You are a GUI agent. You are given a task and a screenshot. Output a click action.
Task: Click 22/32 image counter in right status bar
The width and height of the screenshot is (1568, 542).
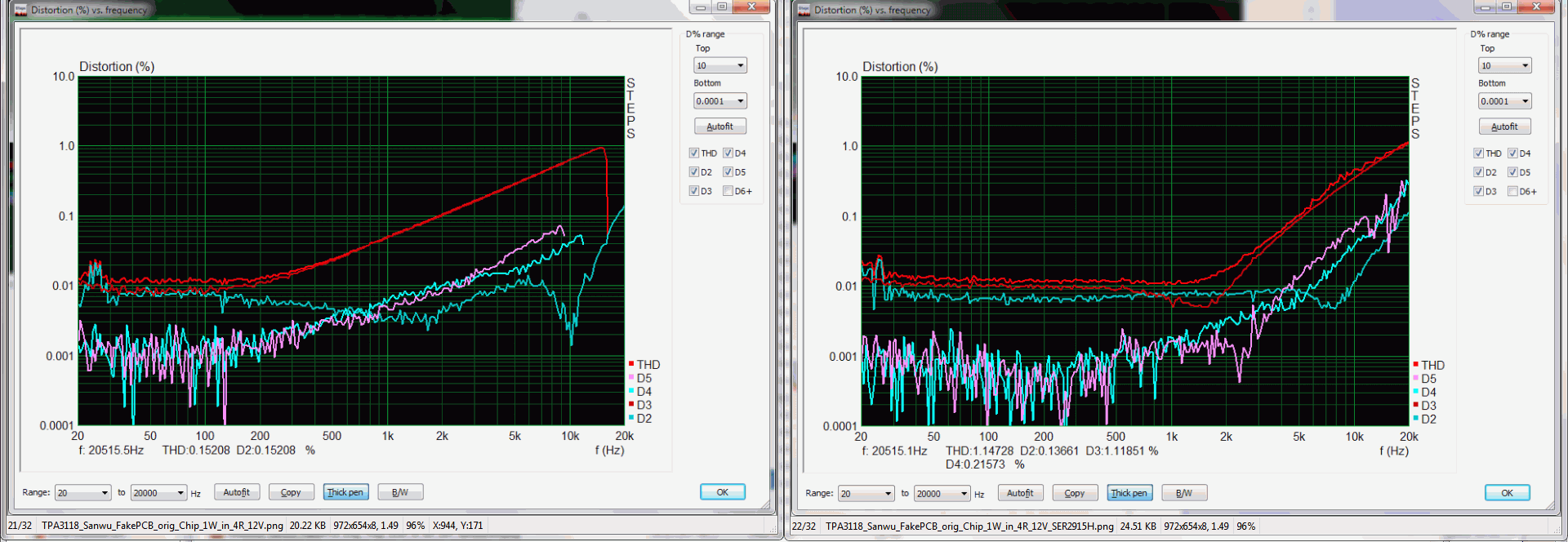(x=804, y=526)
